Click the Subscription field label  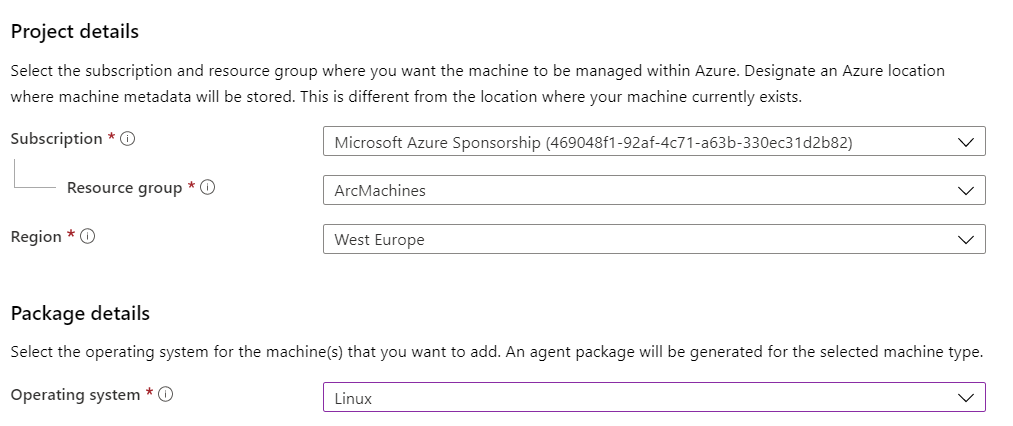click(x=56, y=139)
